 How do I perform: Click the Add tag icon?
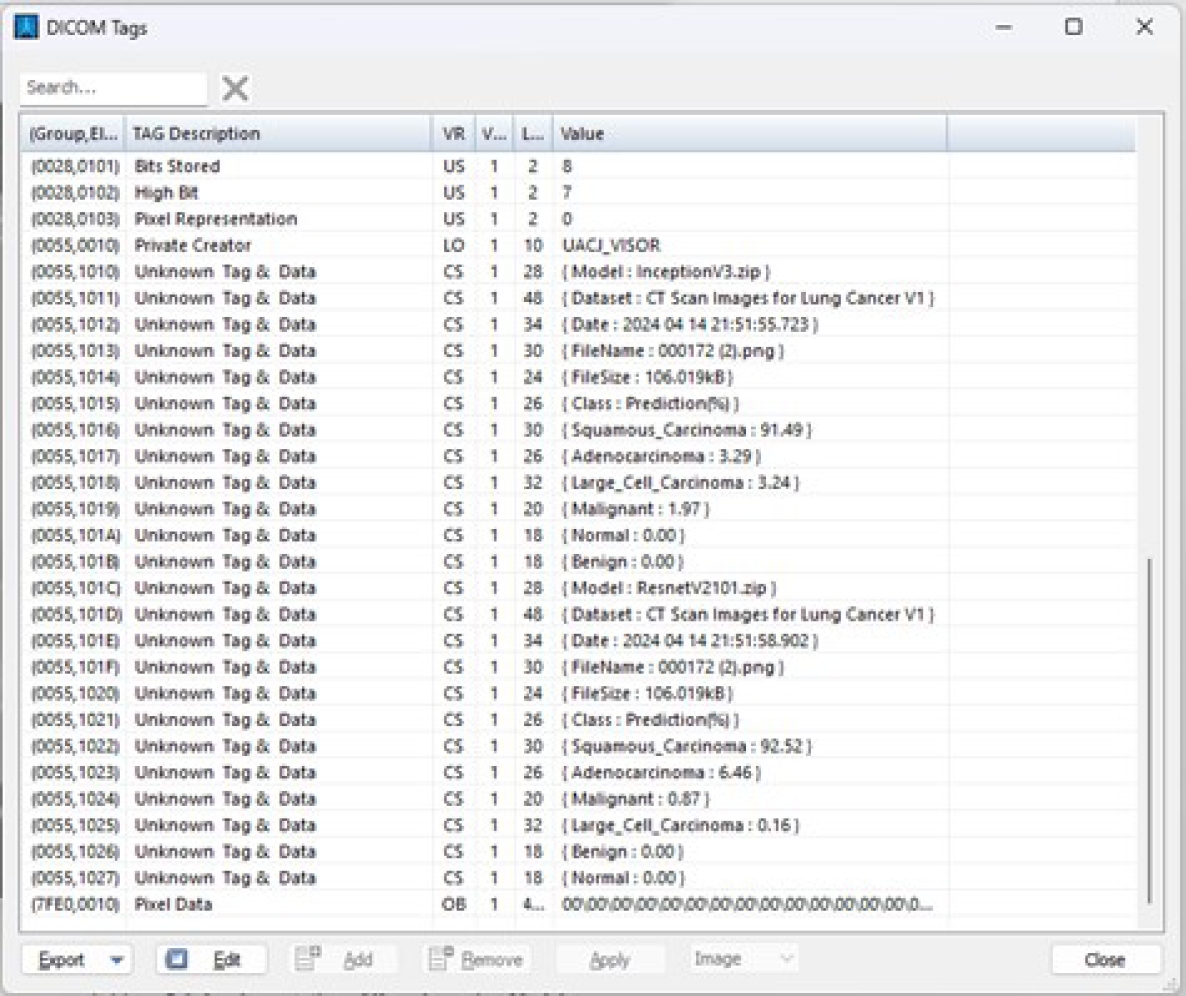click(x=307, y=960)
